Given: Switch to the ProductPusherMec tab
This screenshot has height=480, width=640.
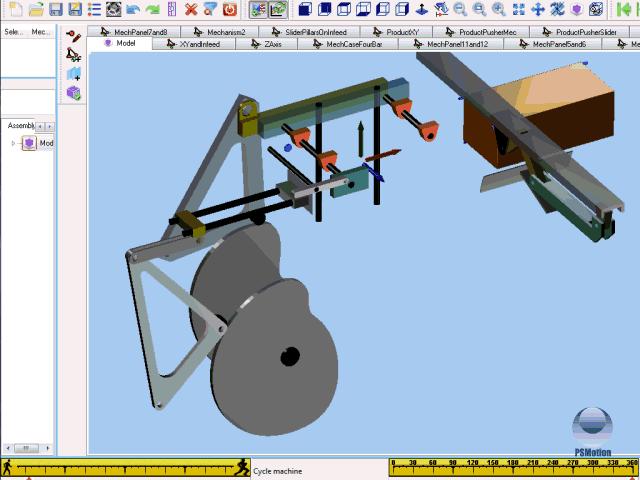Looking at the screenshot, I should pyautogui.click(x=480, y=32).
